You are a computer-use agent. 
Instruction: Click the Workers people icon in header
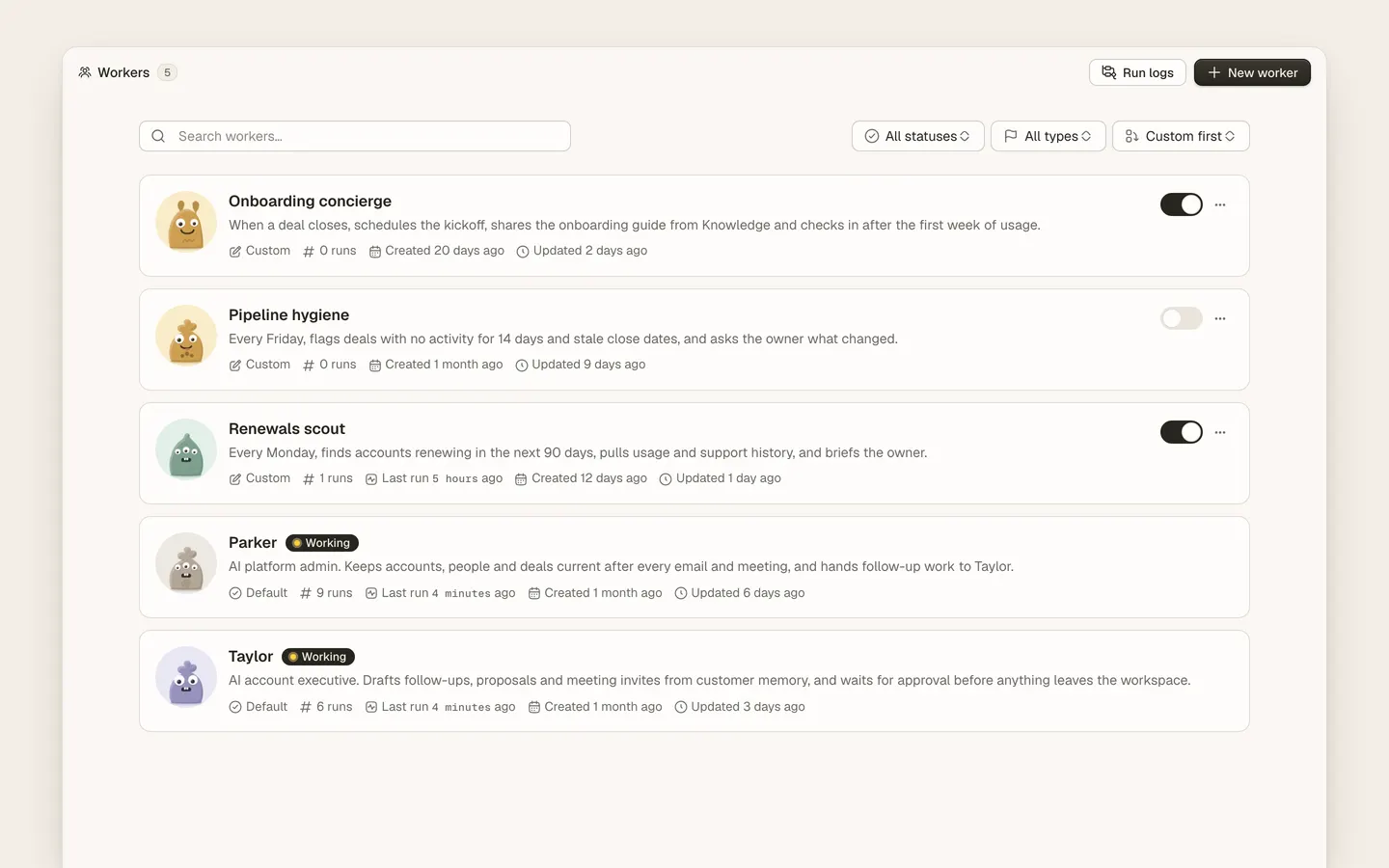pos(85,72)
